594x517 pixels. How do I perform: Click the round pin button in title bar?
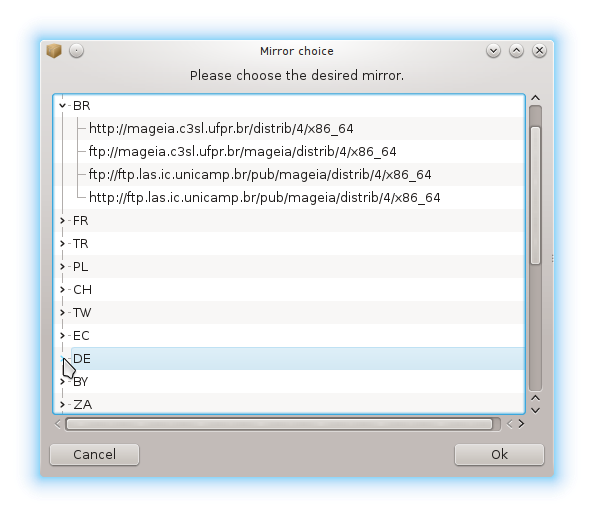[x=77, y=50]
